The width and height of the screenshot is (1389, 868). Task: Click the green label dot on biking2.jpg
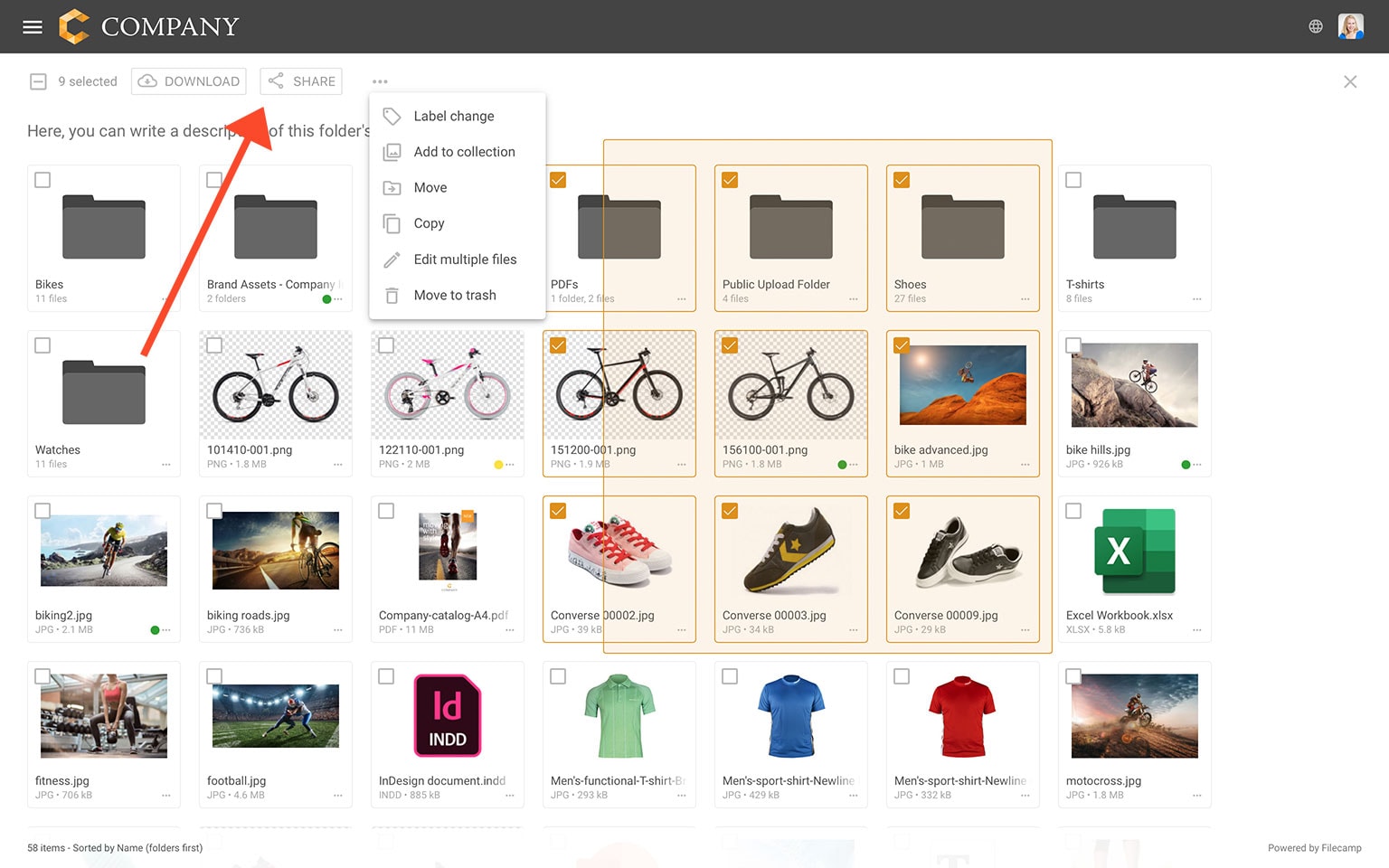155,630
